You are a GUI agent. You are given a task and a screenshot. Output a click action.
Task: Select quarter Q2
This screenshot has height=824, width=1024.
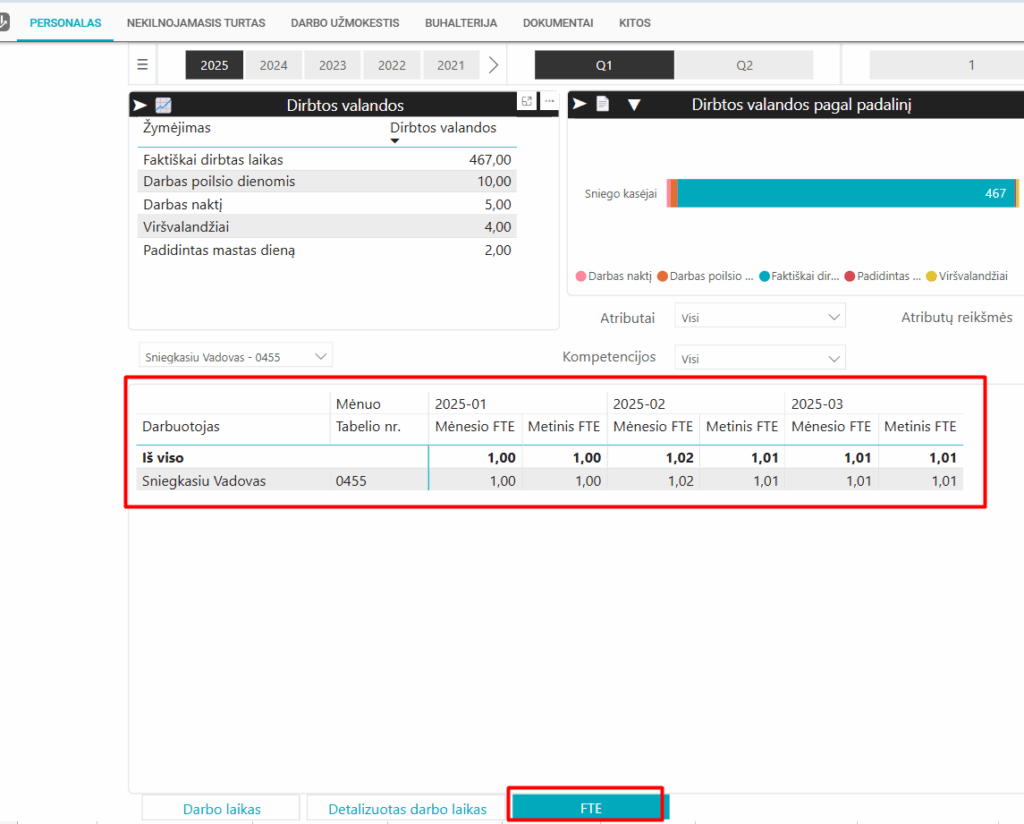[744, 65]
